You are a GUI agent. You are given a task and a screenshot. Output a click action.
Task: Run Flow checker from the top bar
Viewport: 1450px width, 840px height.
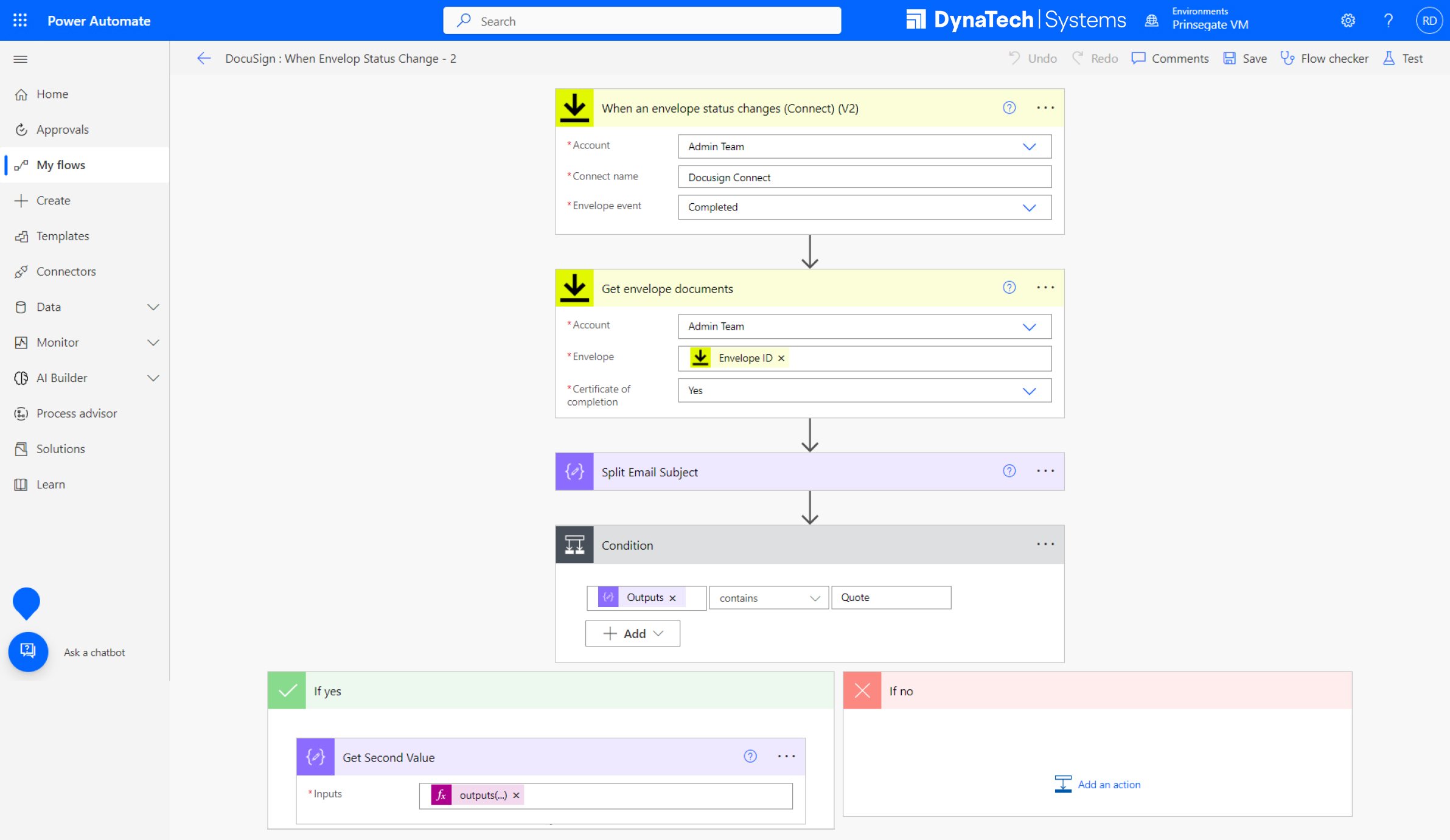coord(1325,58)
